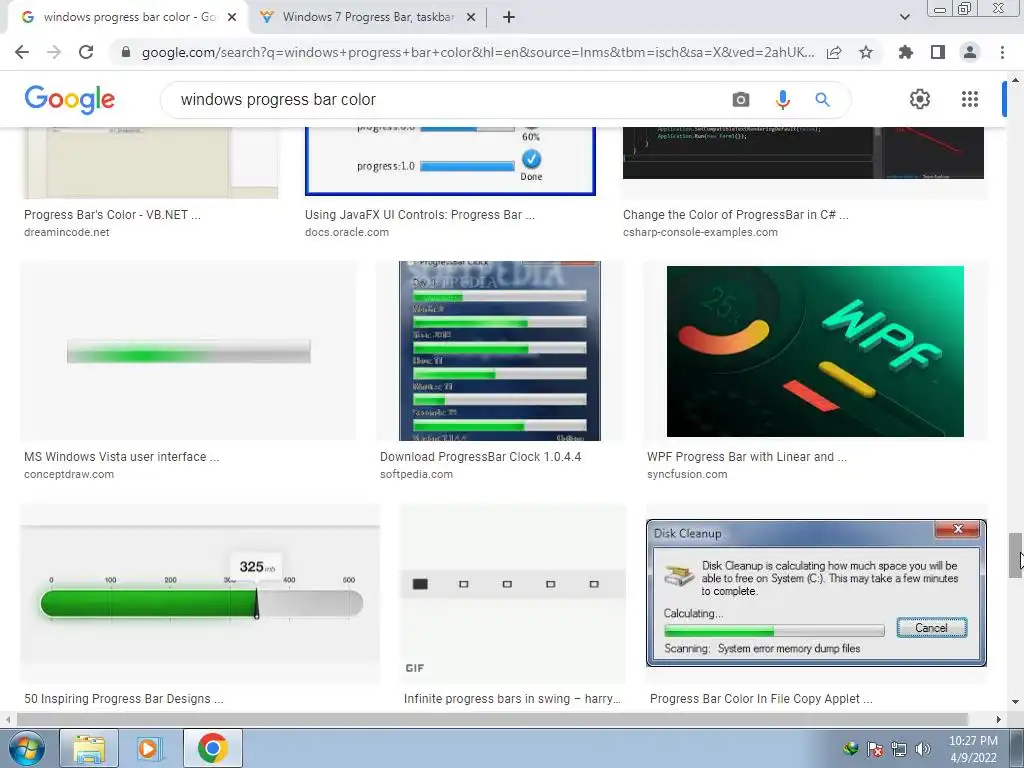Click the blue magnifier search button
Screen dimensions: 1024x768
(822, 100)
